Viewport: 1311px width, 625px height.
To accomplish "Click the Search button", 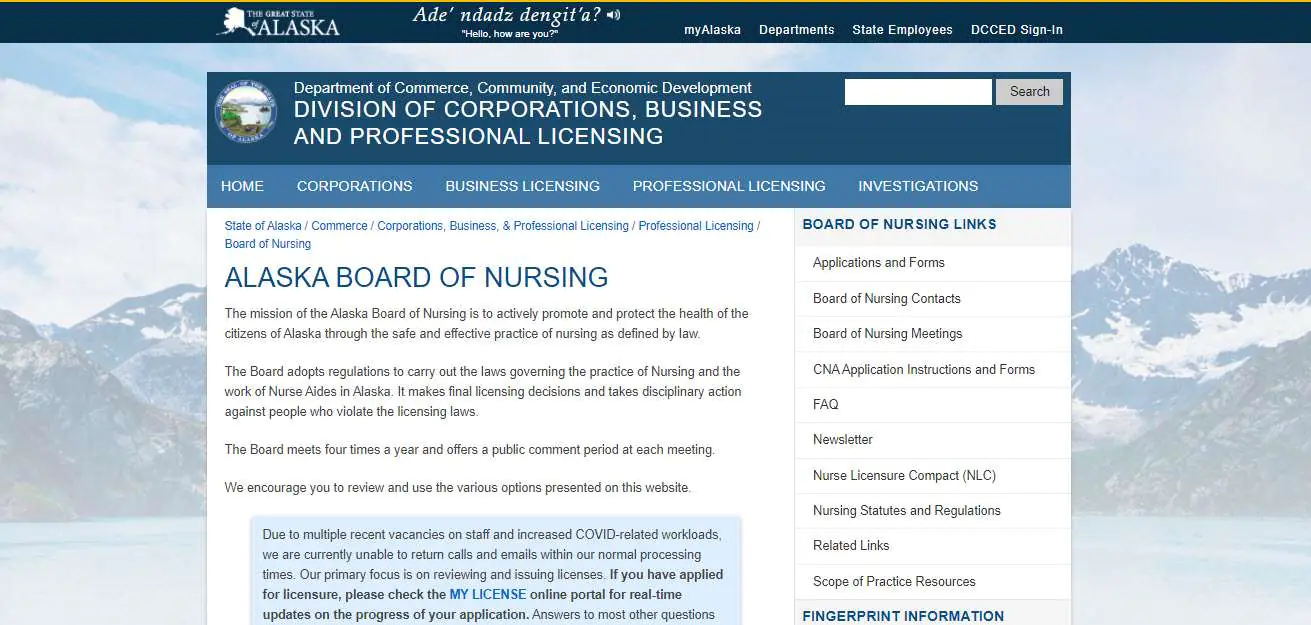I will point(1029,91).
